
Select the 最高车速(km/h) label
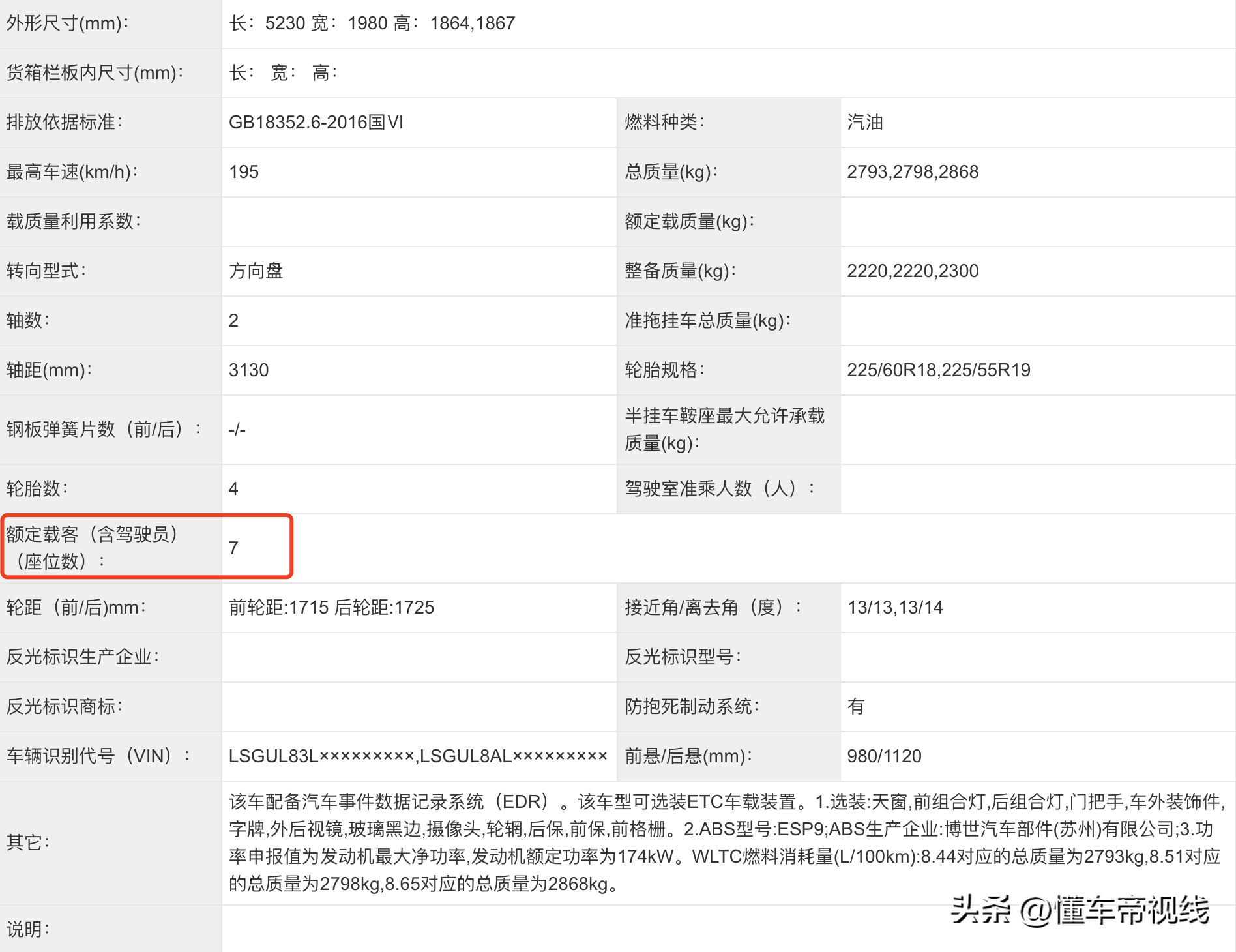[x=72, y=172]
